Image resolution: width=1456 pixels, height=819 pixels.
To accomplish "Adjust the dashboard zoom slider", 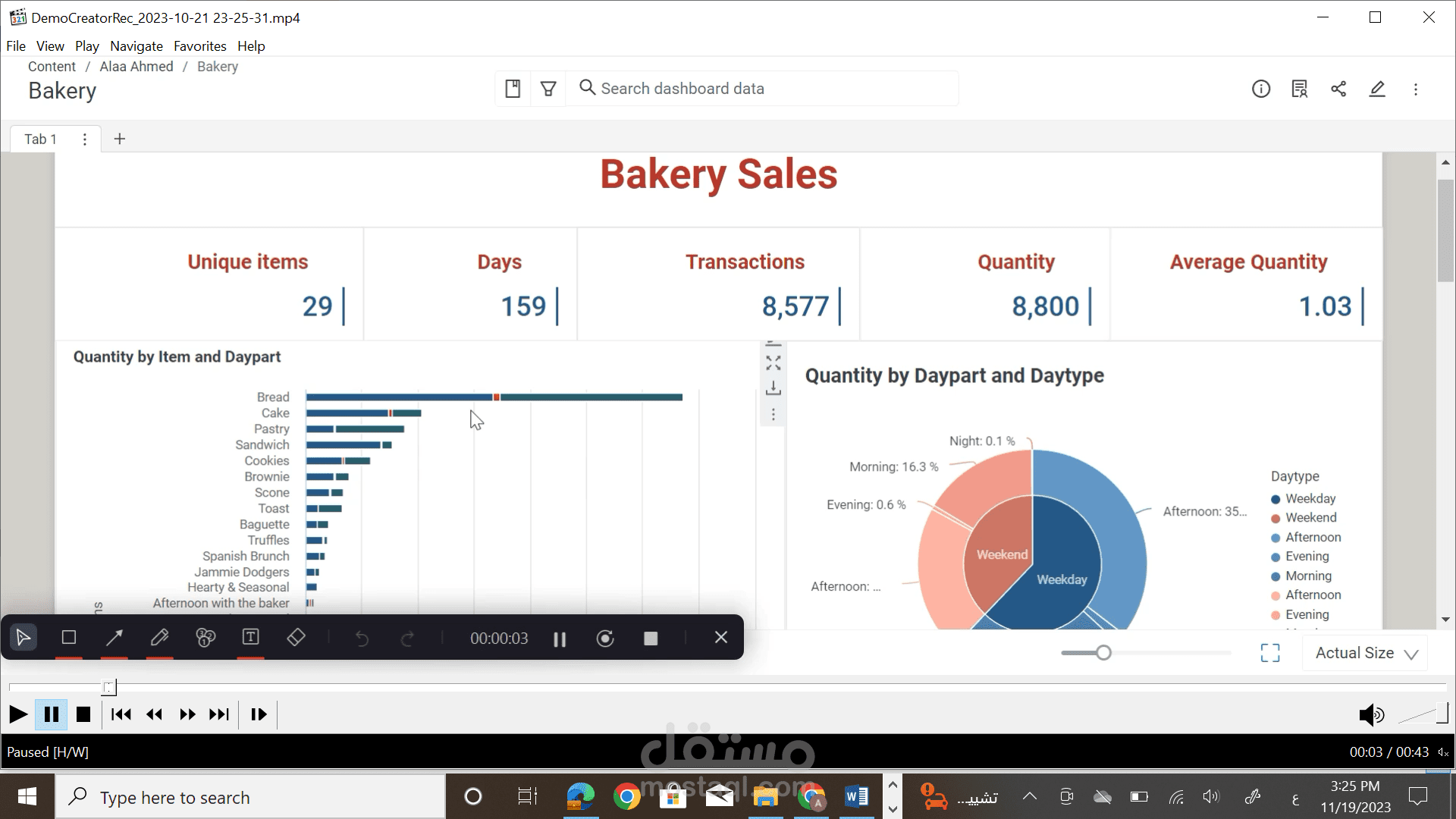I will click(x=1103, y=653).
